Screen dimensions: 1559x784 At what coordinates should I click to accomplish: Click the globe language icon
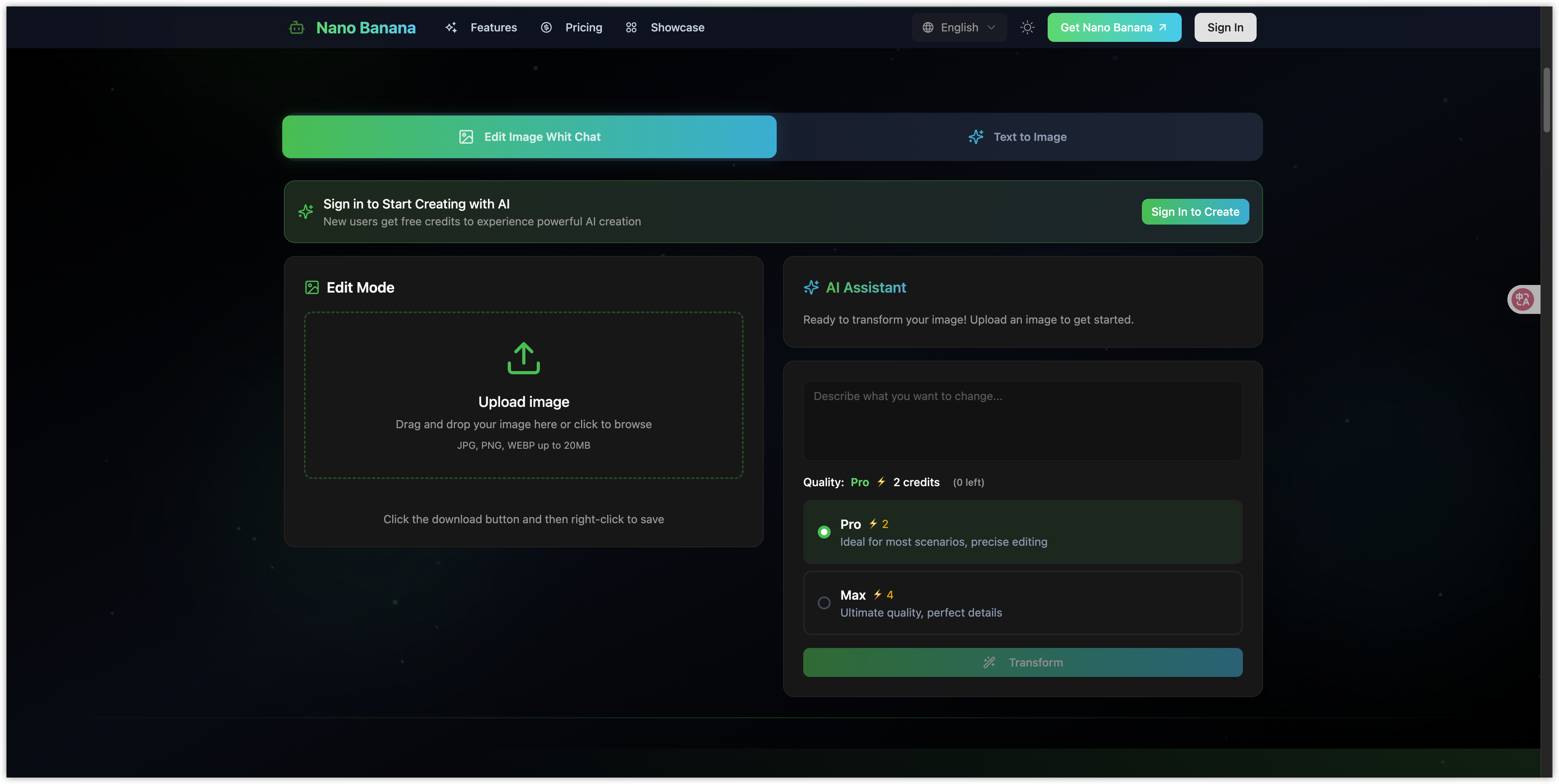[x=928, y=27]
